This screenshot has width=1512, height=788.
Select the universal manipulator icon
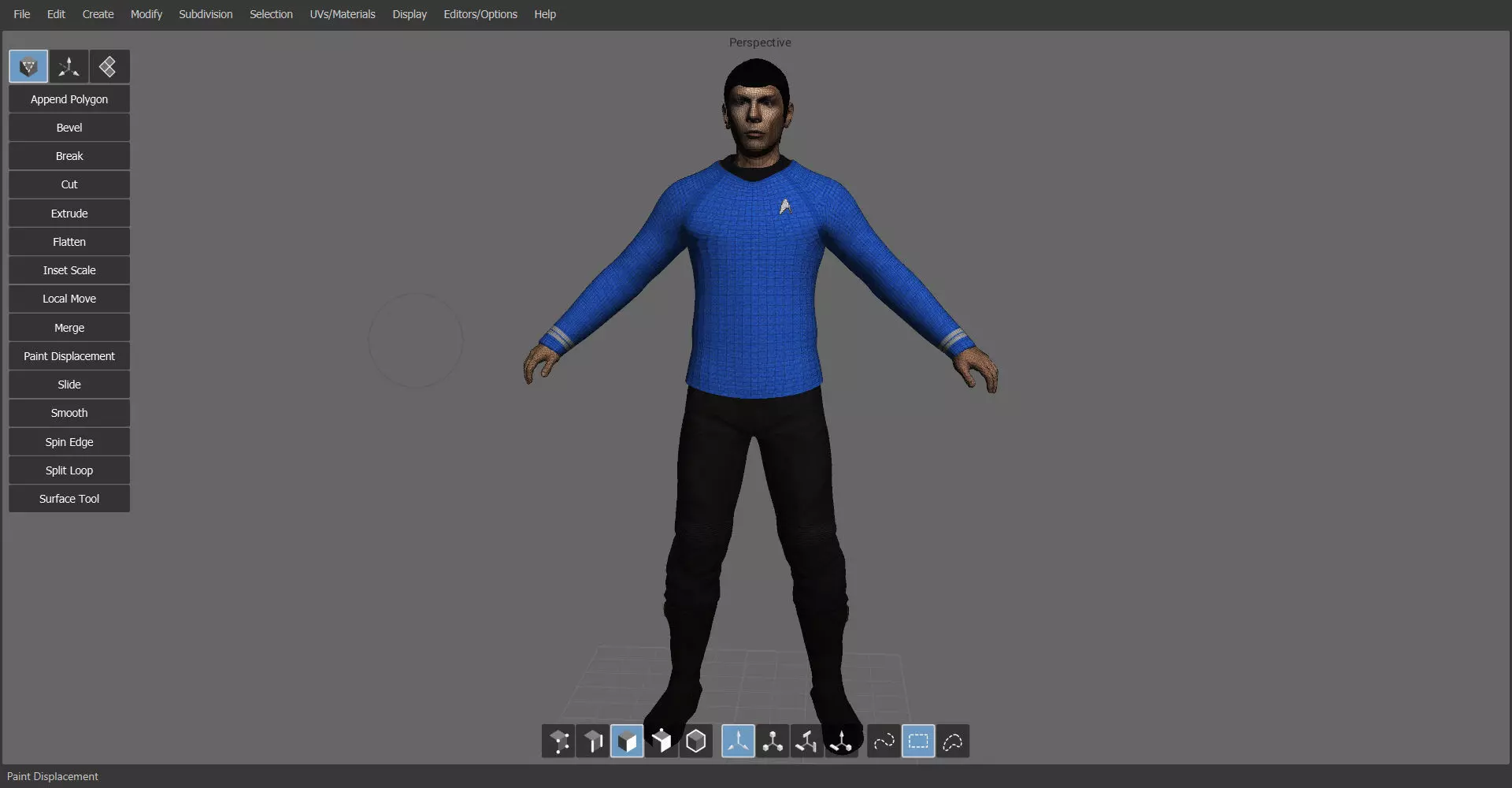point(841,742)
